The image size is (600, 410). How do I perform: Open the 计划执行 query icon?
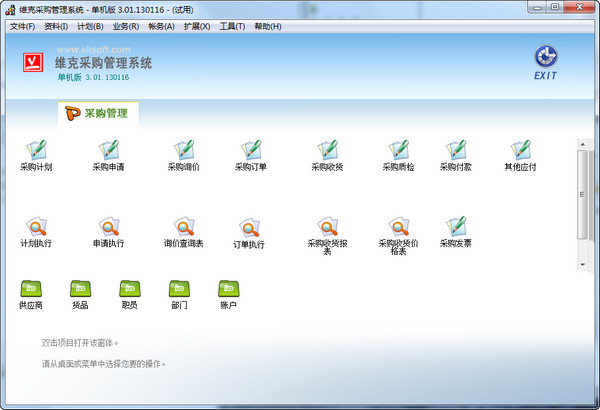click(x=36, y=232)
